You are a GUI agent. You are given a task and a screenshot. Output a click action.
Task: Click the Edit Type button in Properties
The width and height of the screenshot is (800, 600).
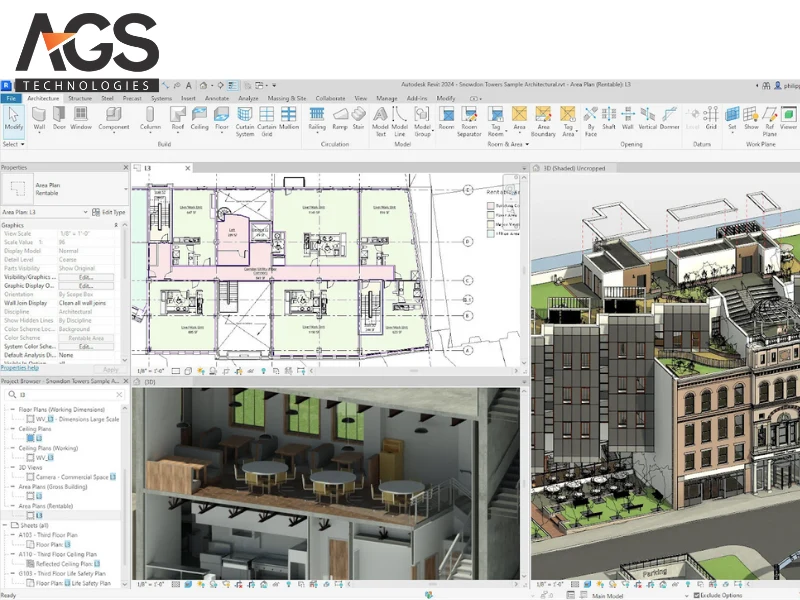pos(110,213)
